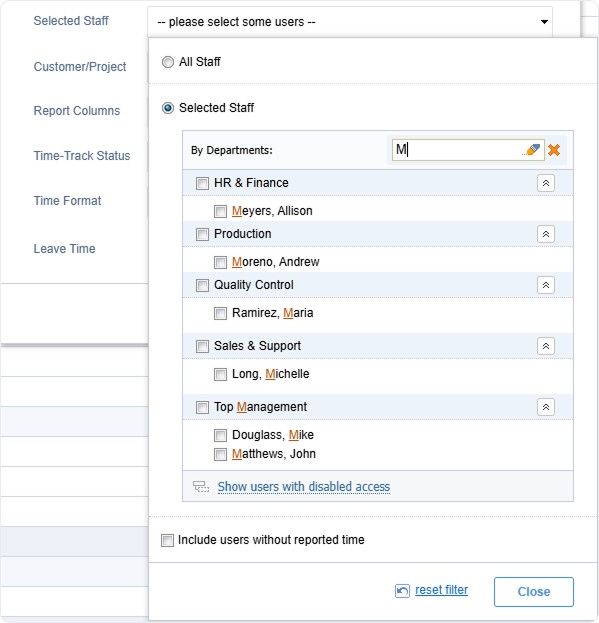Check the Quality Control department checkbox
This screenshot has width=599, height=623.
(202, 285)
